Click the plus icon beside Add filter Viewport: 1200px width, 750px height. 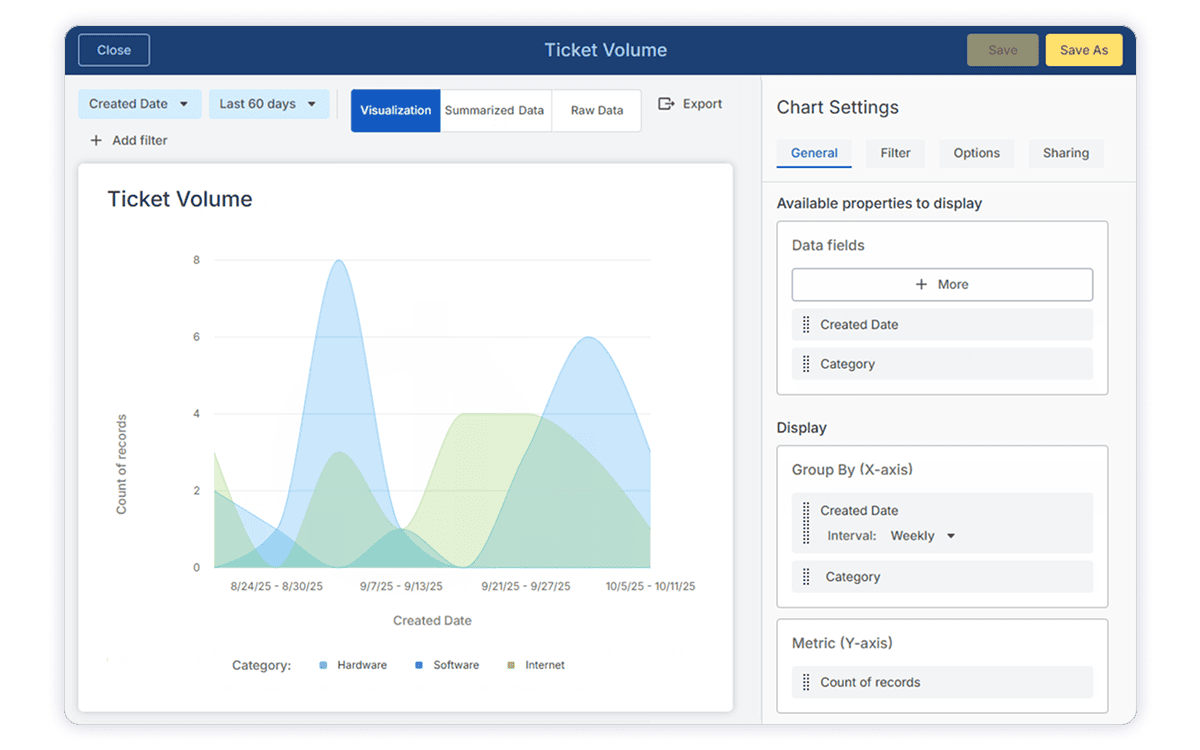(x=96, y=141)
